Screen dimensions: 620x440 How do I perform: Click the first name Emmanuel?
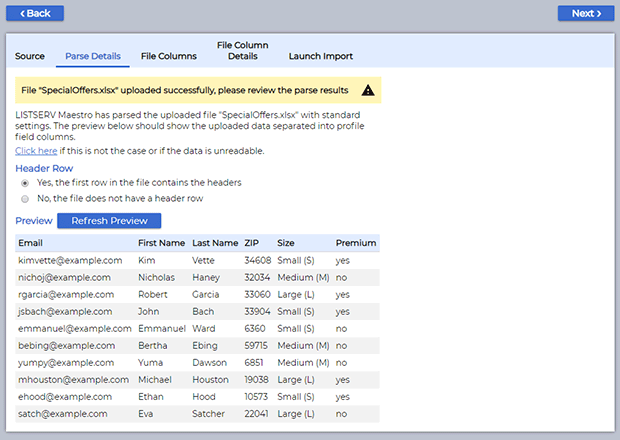162,329
